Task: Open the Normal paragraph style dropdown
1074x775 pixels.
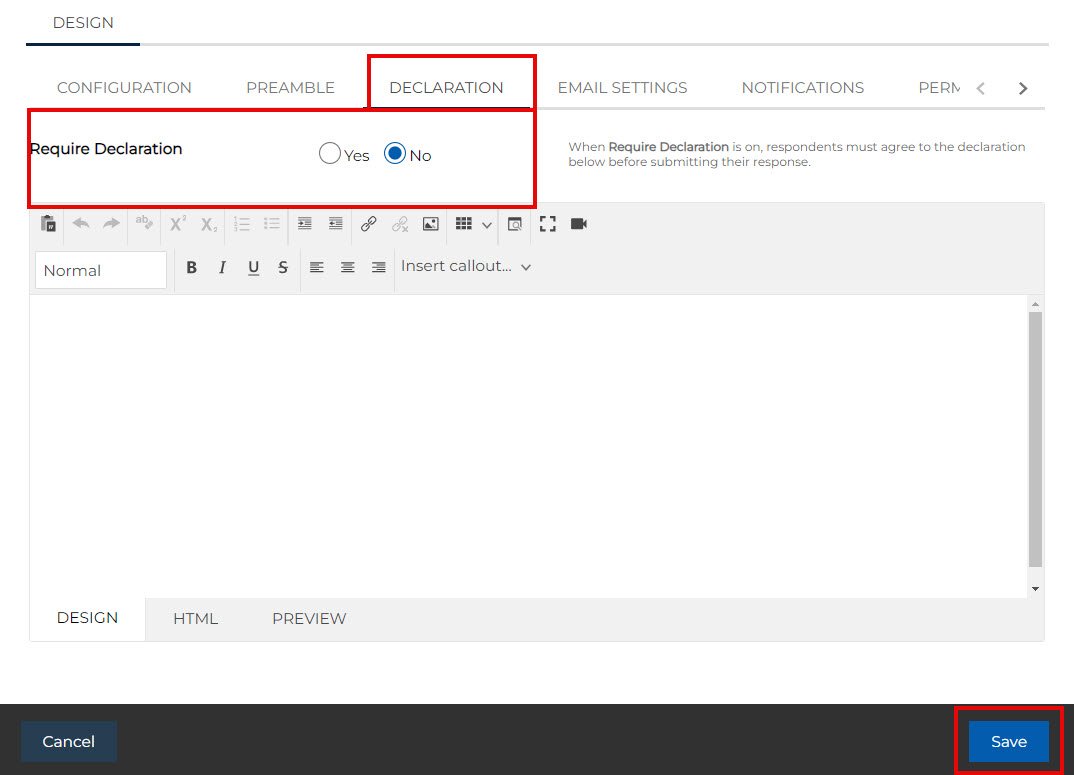Action: tap(100, 270)
